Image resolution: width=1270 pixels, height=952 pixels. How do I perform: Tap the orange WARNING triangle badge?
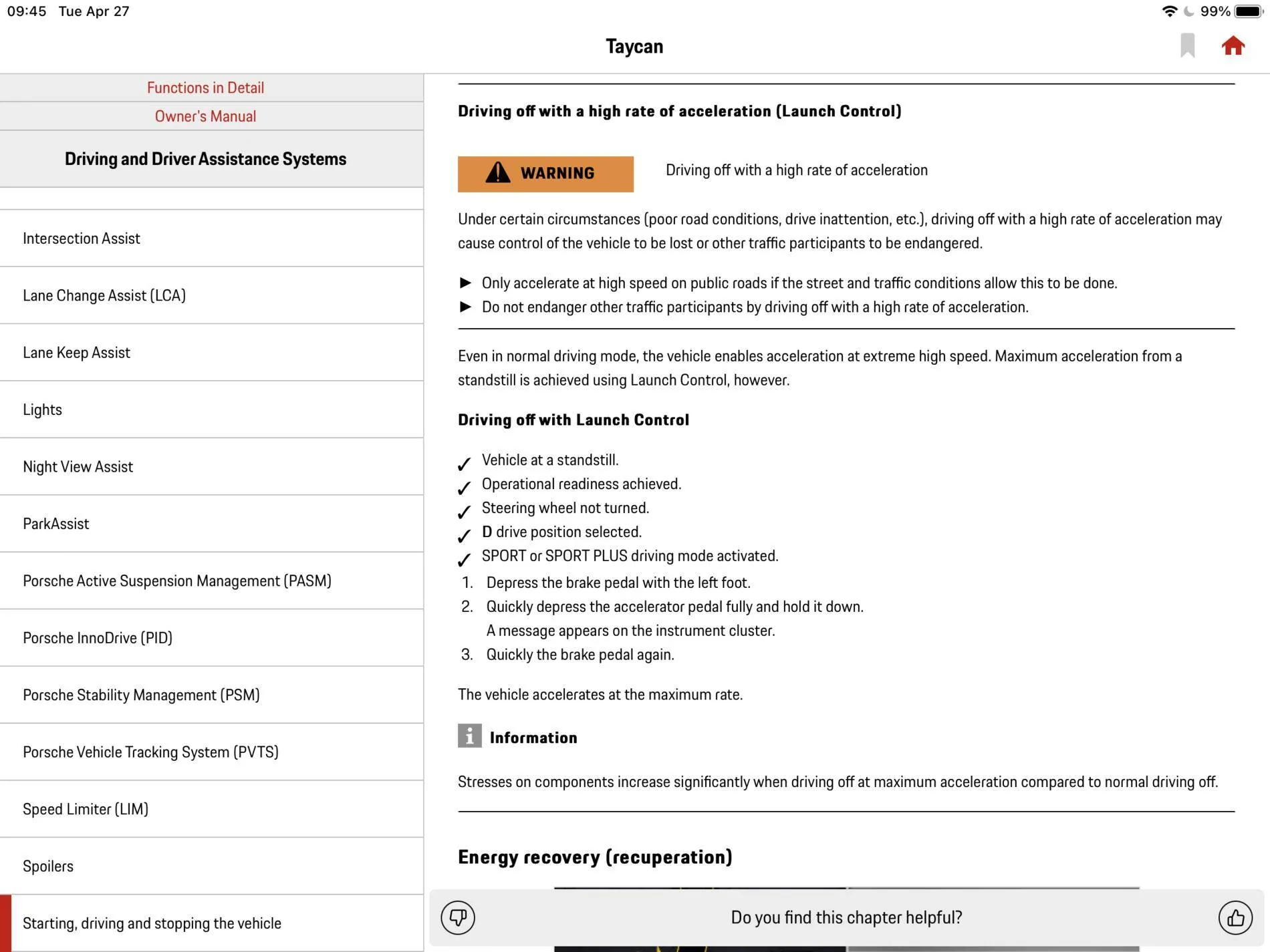[x=545, y=174]
